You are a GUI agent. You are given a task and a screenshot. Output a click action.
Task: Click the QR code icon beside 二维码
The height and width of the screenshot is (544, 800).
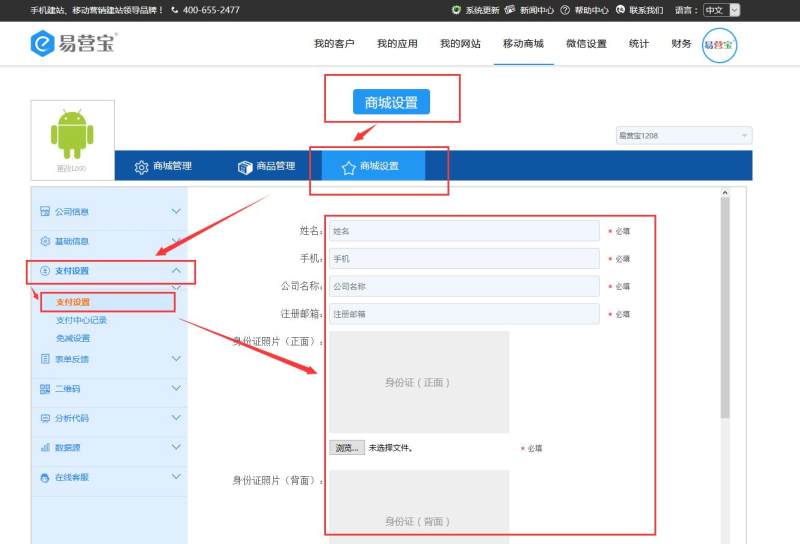[x=44, y=388]
